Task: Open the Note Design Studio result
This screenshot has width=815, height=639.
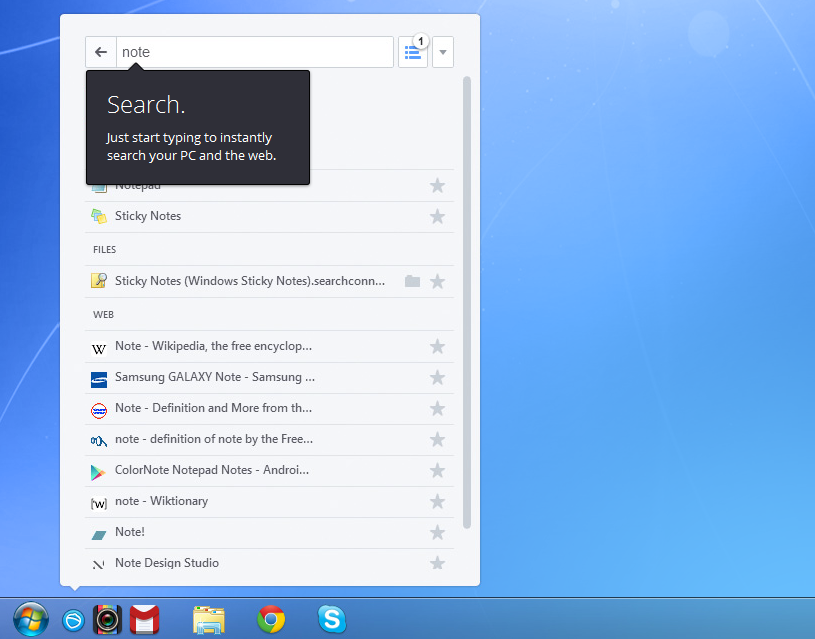Action: click(165, 563)
